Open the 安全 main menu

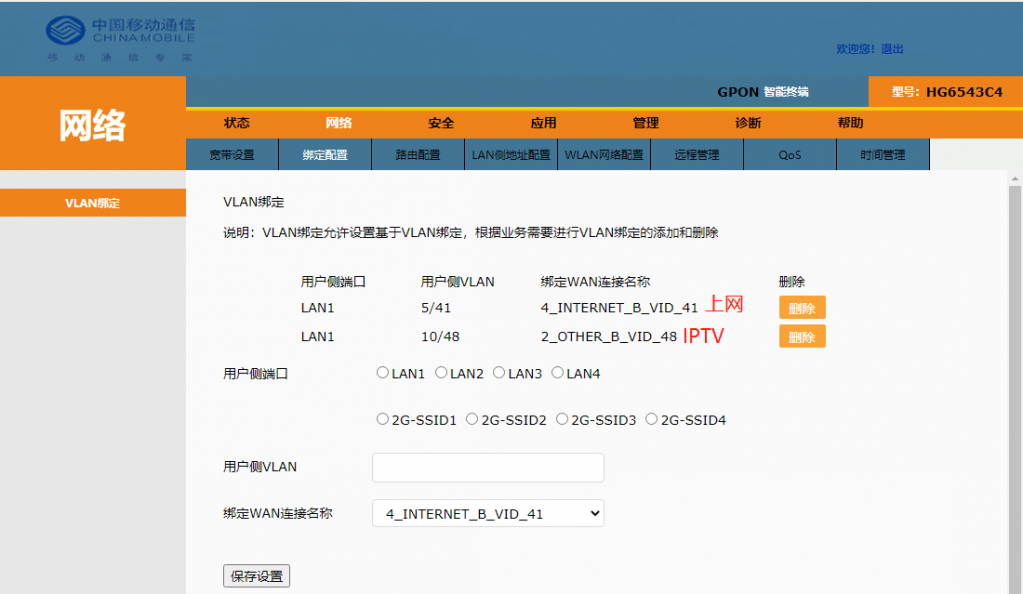[x=441, y=123]
